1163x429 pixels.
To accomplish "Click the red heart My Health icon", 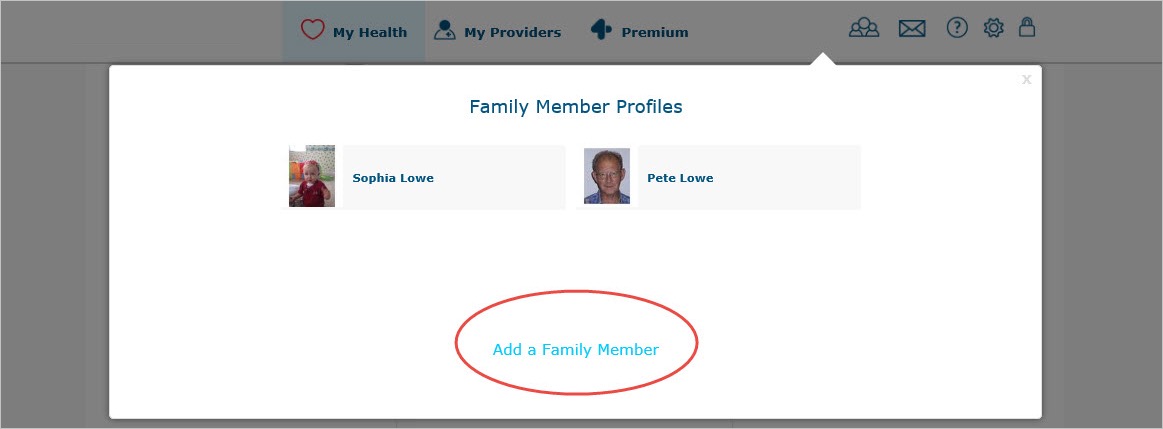I will [312, 30].
